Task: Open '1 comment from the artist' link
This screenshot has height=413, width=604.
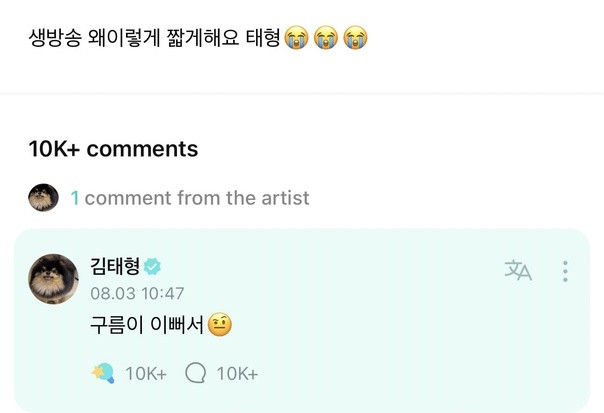Action: (190, 198)
